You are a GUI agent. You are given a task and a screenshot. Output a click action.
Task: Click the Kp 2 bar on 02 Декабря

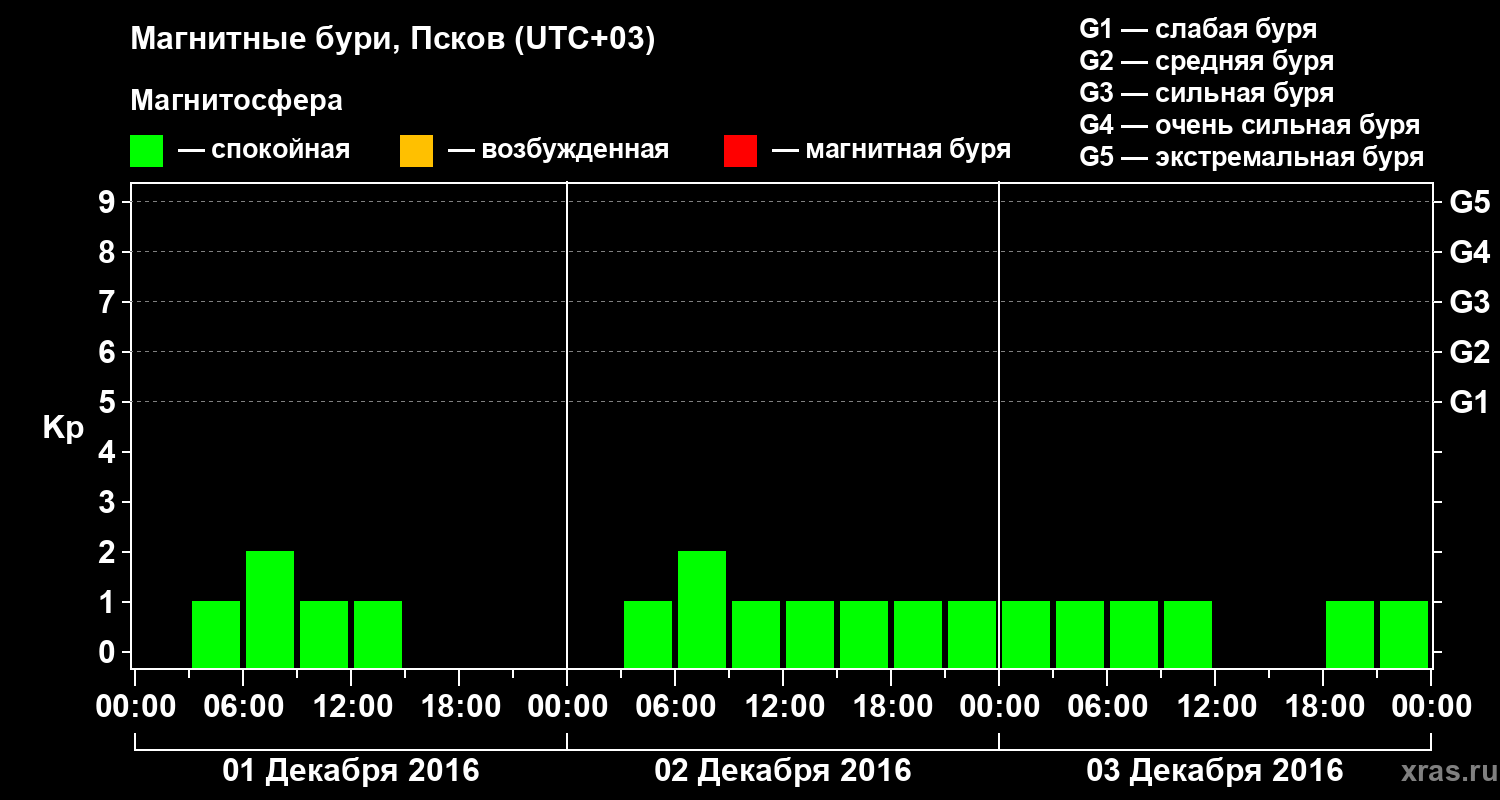pyautogui.click(x=702, y=609)
